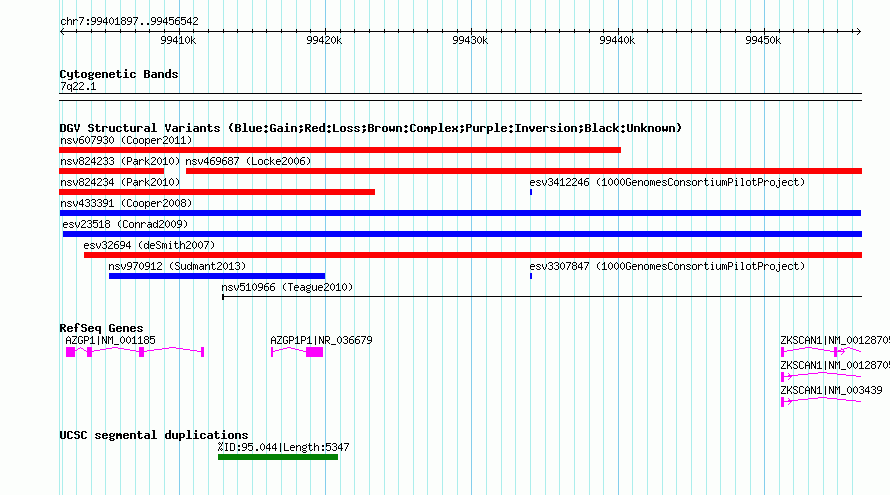Viewport: 890px width, 495px height.
Task: Click the 99450k ruler tick label
Action: (763, 40)
